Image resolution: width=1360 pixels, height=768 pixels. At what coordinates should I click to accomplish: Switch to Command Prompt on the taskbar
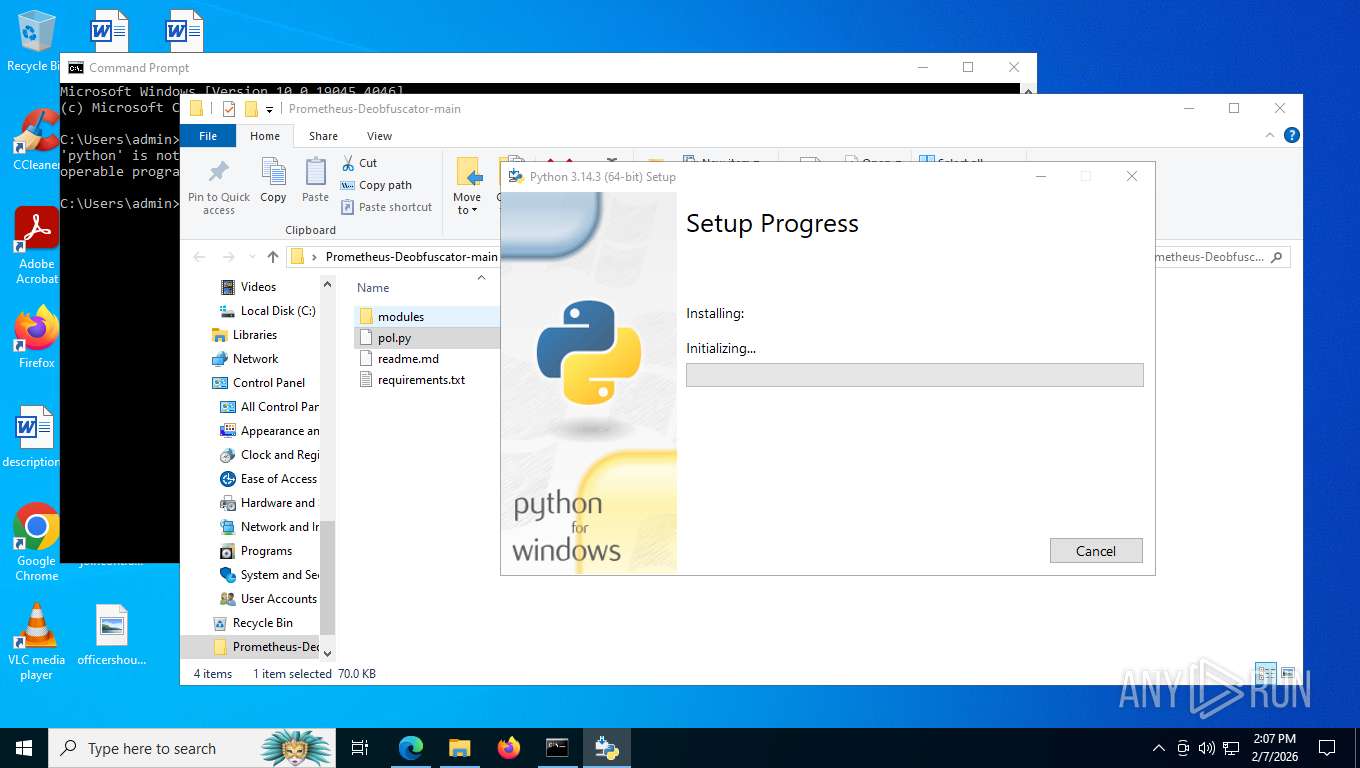click(557, 748)
